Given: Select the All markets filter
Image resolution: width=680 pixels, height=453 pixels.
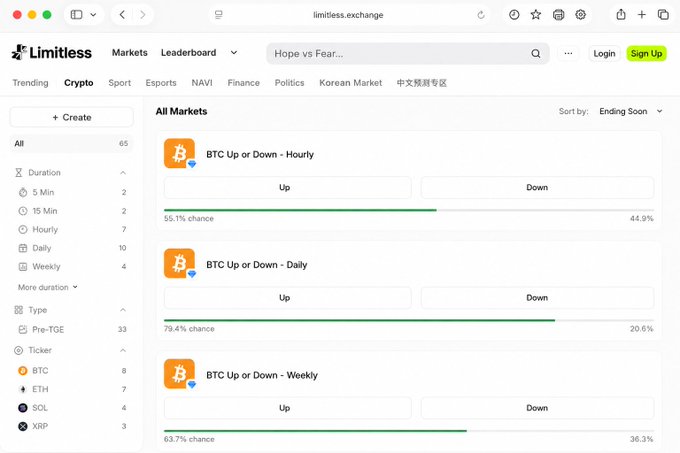Looking at the screenshot, I should tap(72, 143).
